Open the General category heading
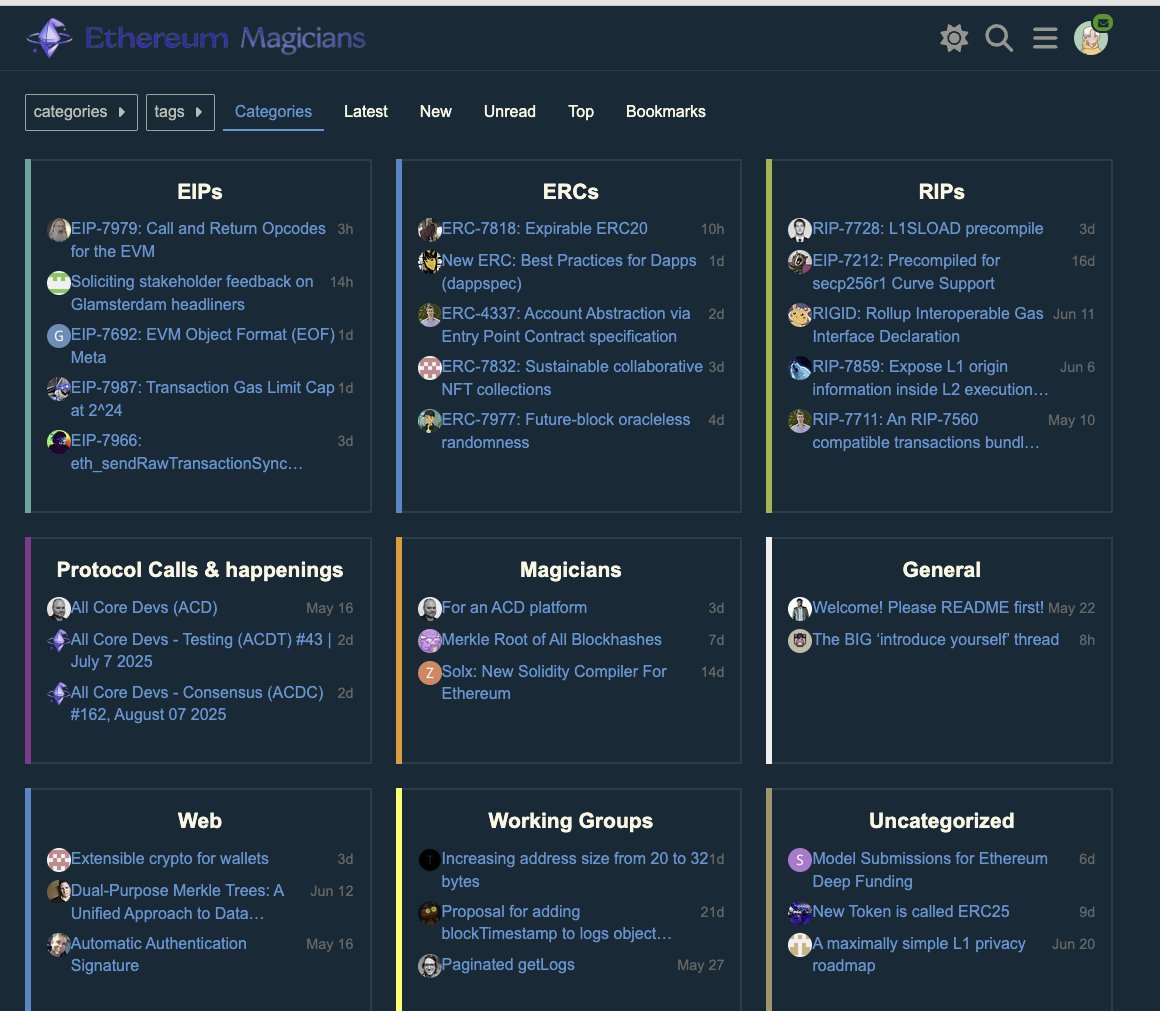Image resolution: width=1160 pixels, height=1011 pixels. (x=941, y=569)
